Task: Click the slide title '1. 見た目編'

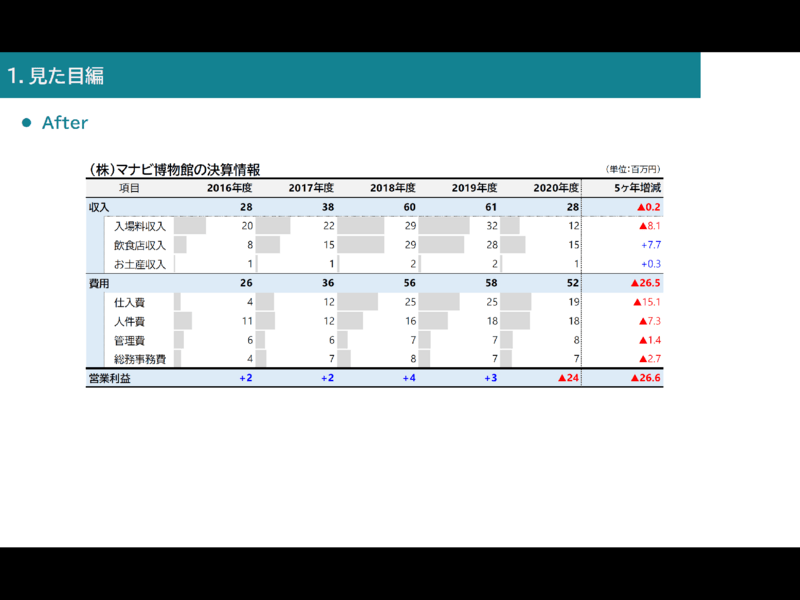Action: (56, 76)
